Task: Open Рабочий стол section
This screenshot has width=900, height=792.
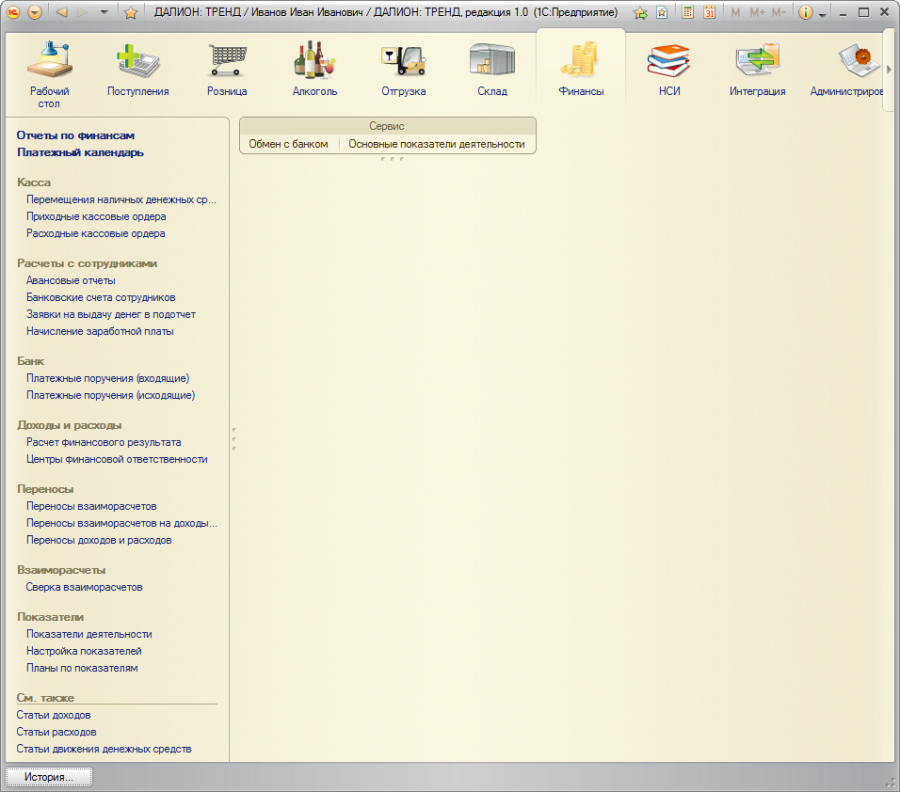Action: coord(49,75)
